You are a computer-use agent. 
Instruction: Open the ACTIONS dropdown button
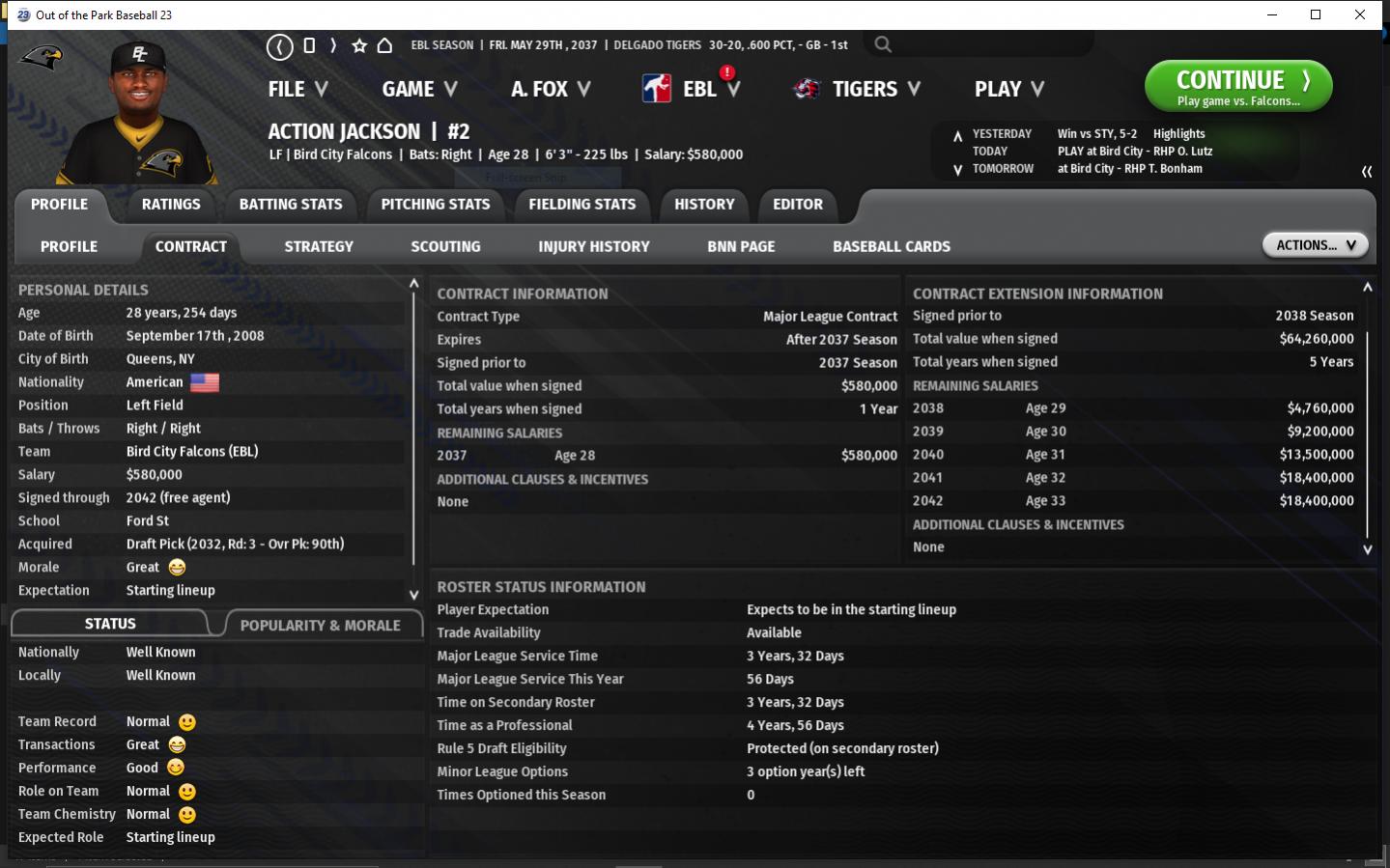click(x=1315, y=245)
